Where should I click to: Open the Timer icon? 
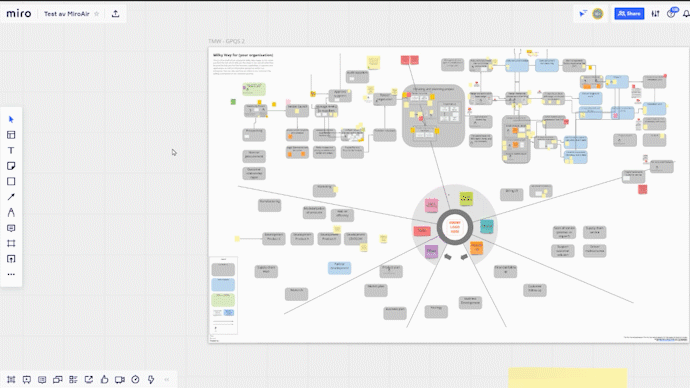[136, 379]
